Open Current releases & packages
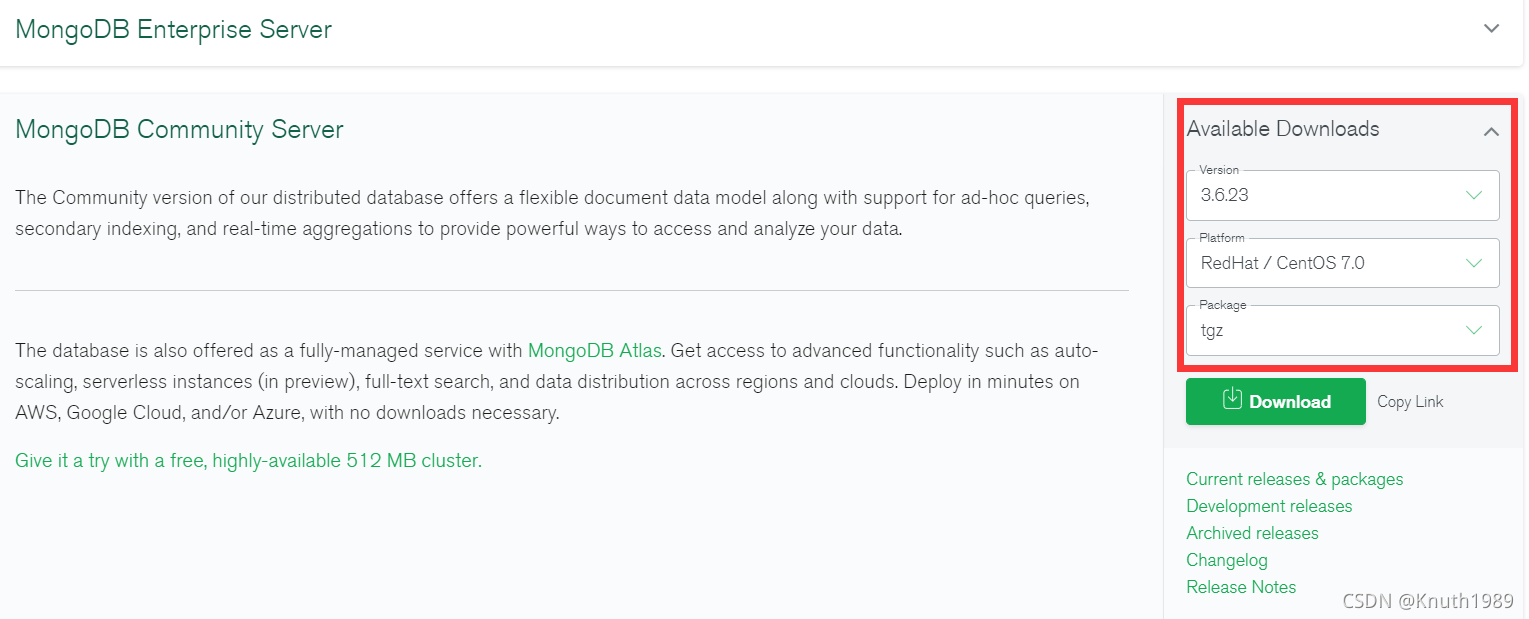The height and width of the screenshot is (619, 1529). click(x=1293, y=479)
